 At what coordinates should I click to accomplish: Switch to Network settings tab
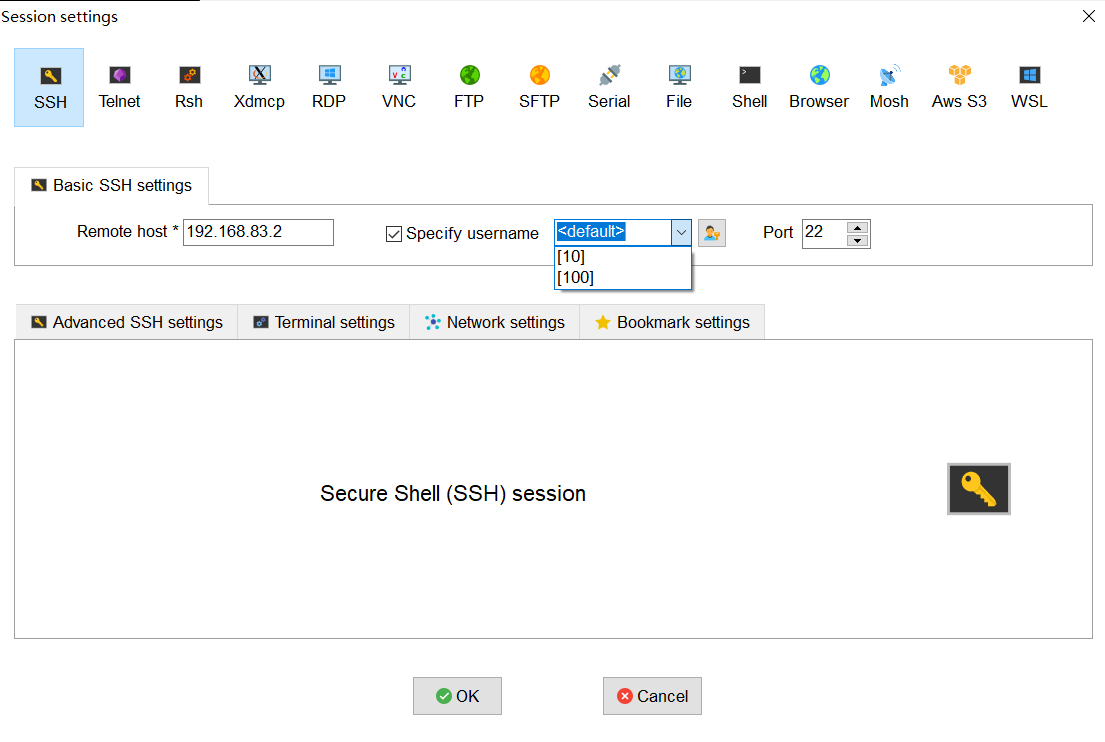[495, 322]
